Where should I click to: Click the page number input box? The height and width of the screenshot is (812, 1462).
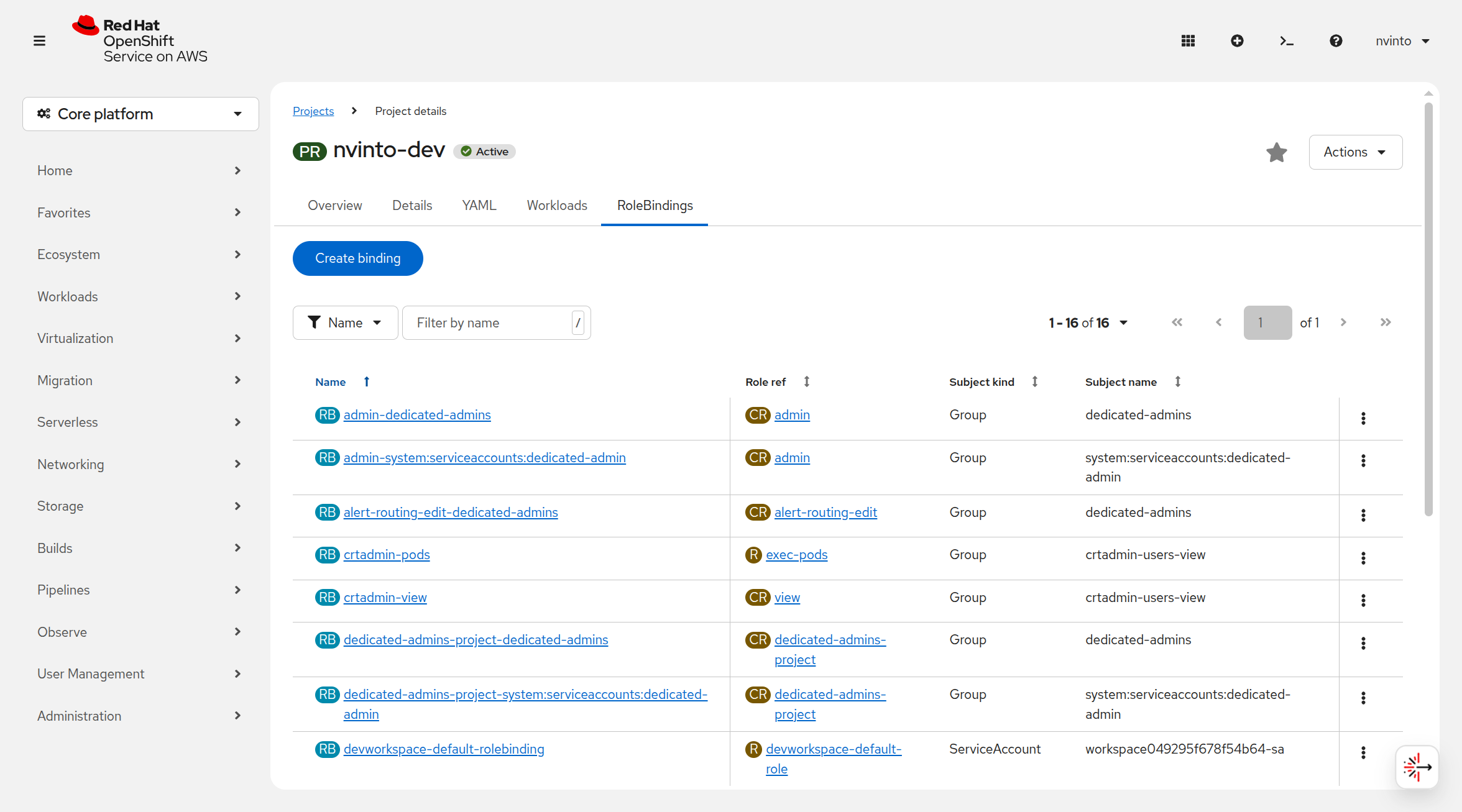point(1267,322)
